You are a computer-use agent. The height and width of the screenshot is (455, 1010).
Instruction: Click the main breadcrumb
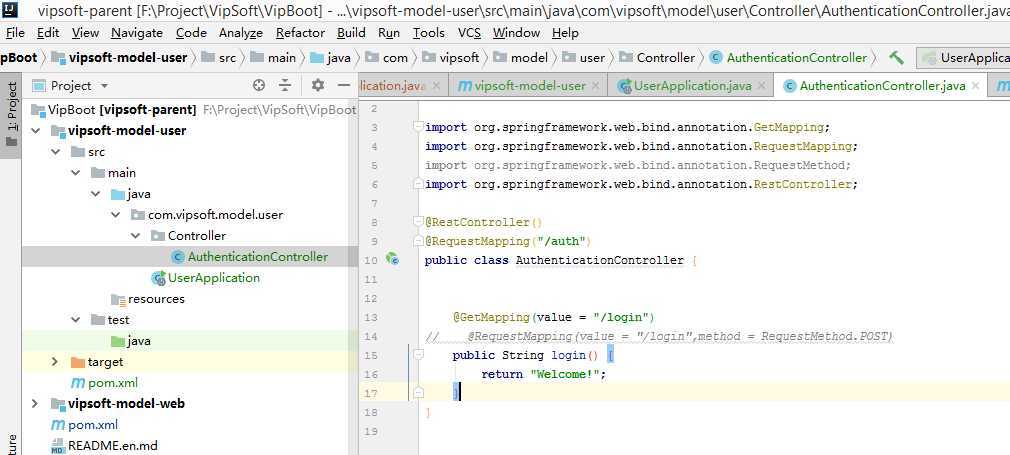coord(273,58)
